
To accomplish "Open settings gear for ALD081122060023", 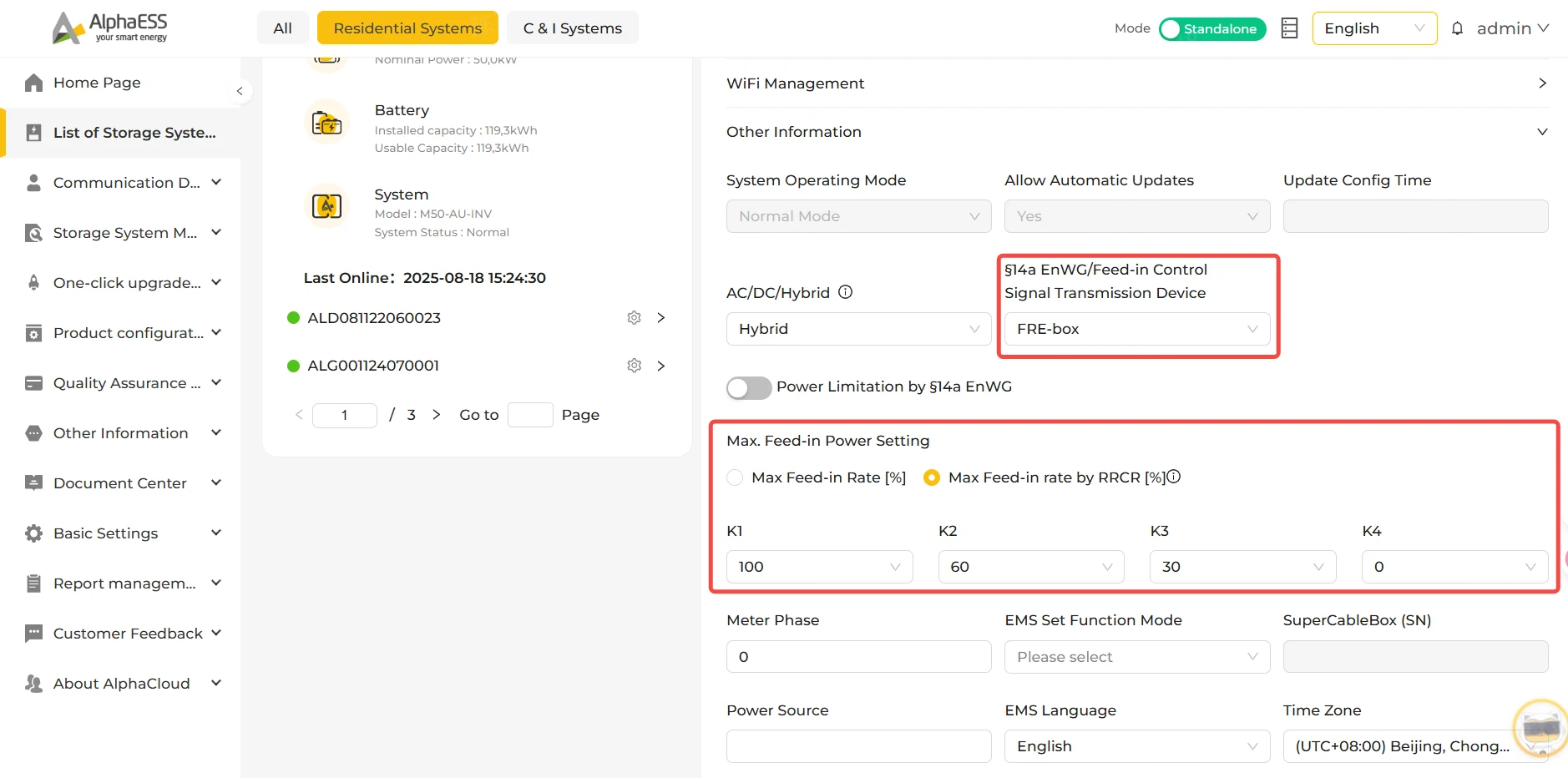I will (x=634, y=318).
